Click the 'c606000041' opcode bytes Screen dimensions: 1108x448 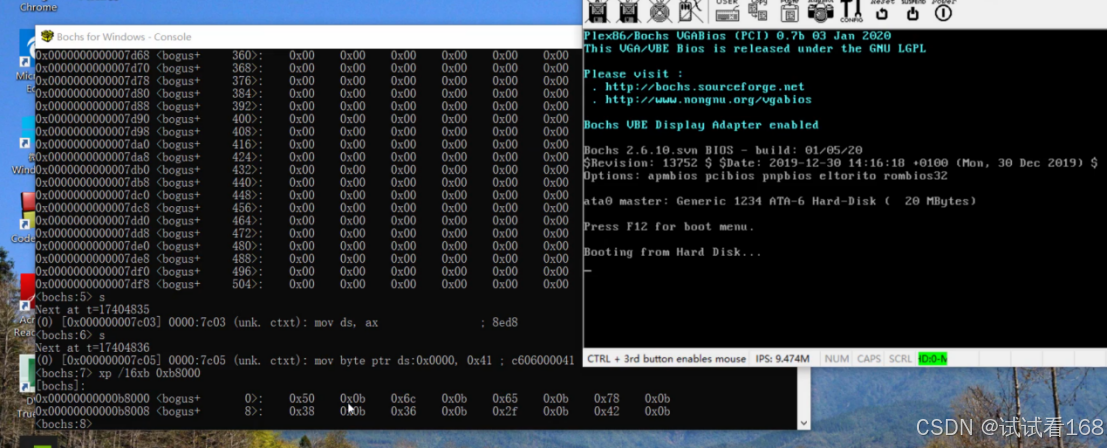543,360
